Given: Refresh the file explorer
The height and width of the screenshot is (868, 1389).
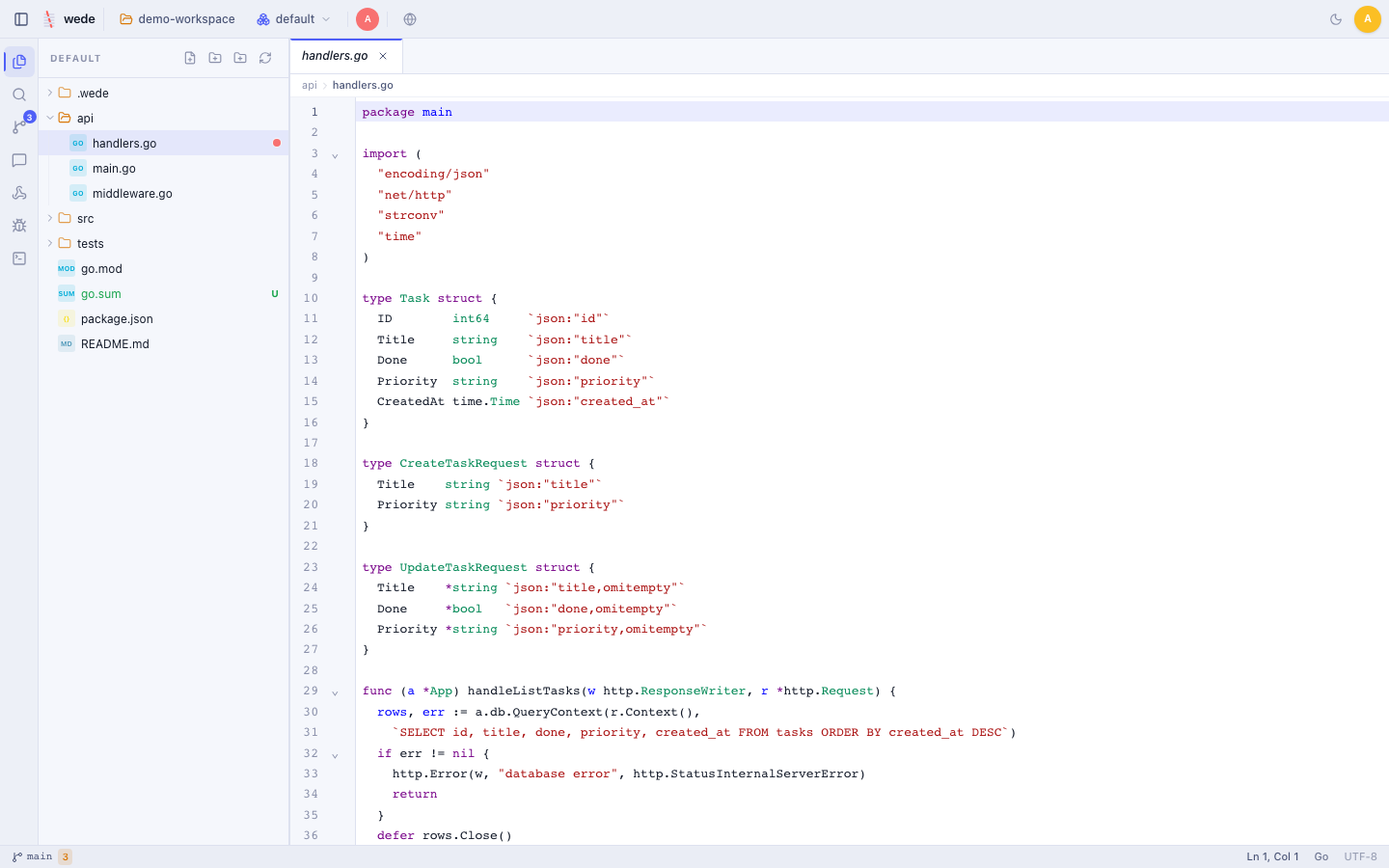Looking at the screenshot, I should pyautogui.click(x=265, y=58).
